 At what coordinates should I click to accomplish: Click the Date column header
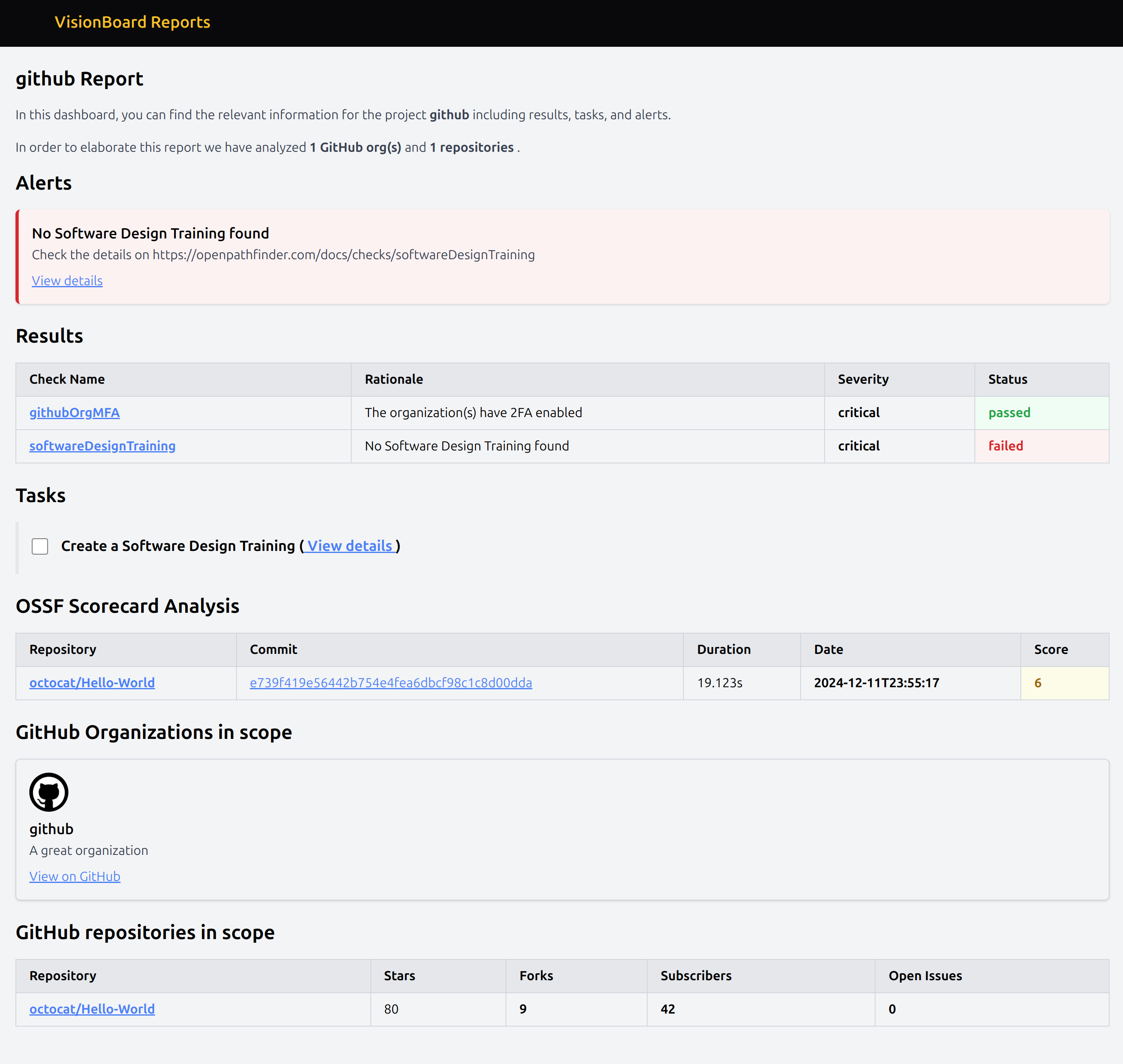[910, 649]
